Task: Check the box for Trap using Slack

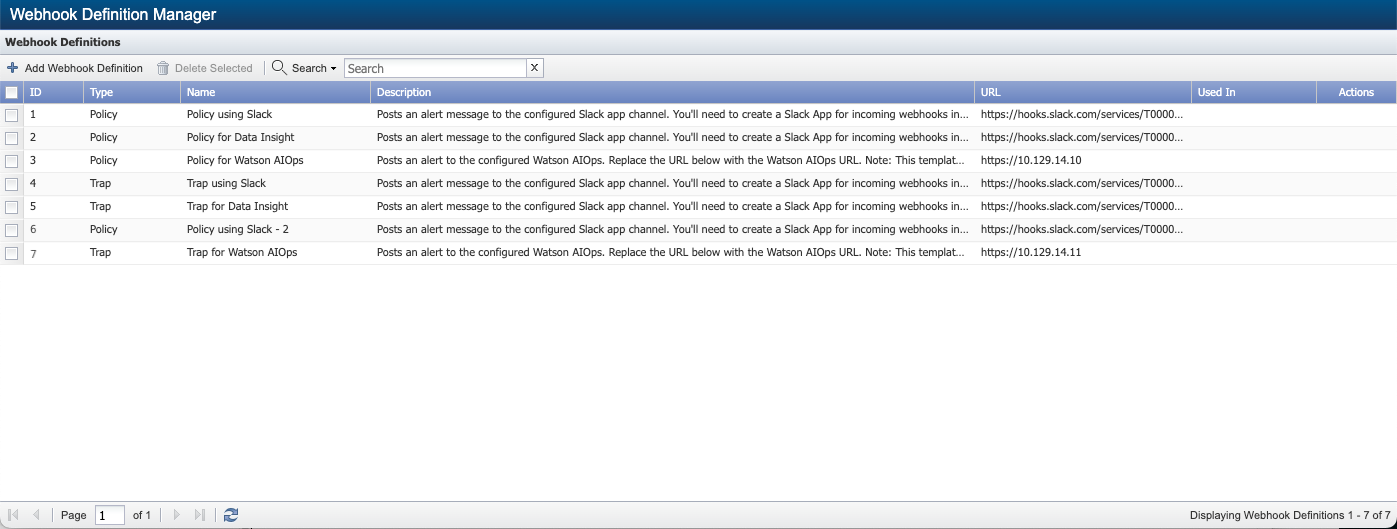Action: point(12,184)
